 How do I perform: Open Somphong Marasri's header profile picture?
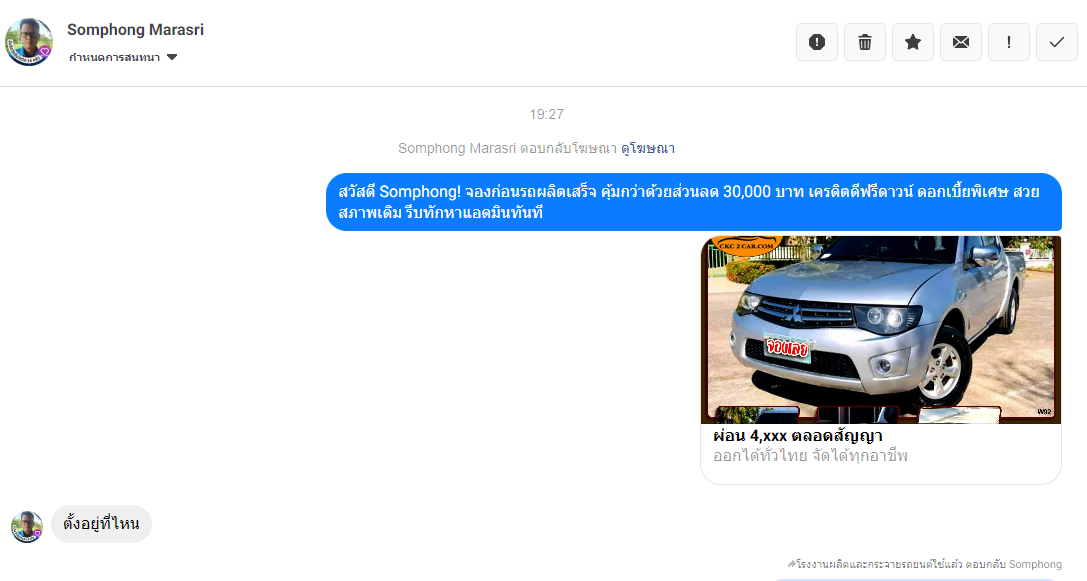[29, 42]
